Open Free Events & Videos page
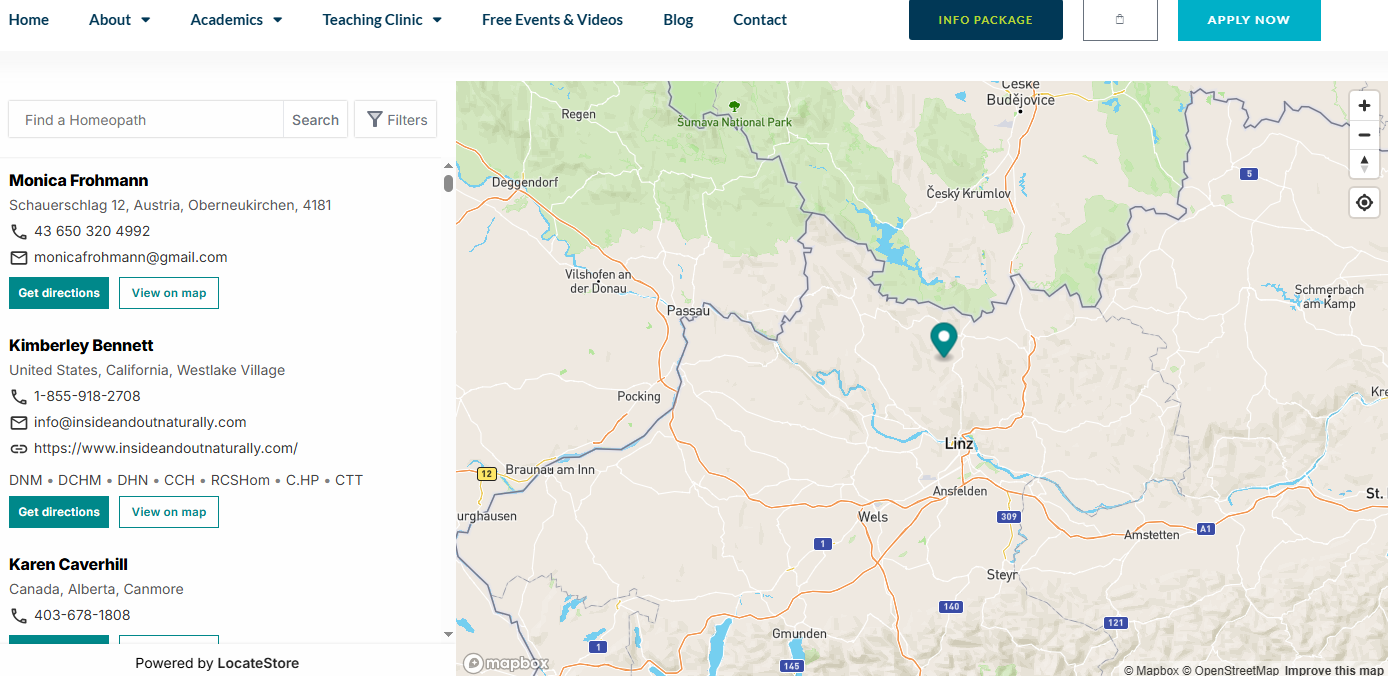1388x676 pixels. (x=552, y=20)
